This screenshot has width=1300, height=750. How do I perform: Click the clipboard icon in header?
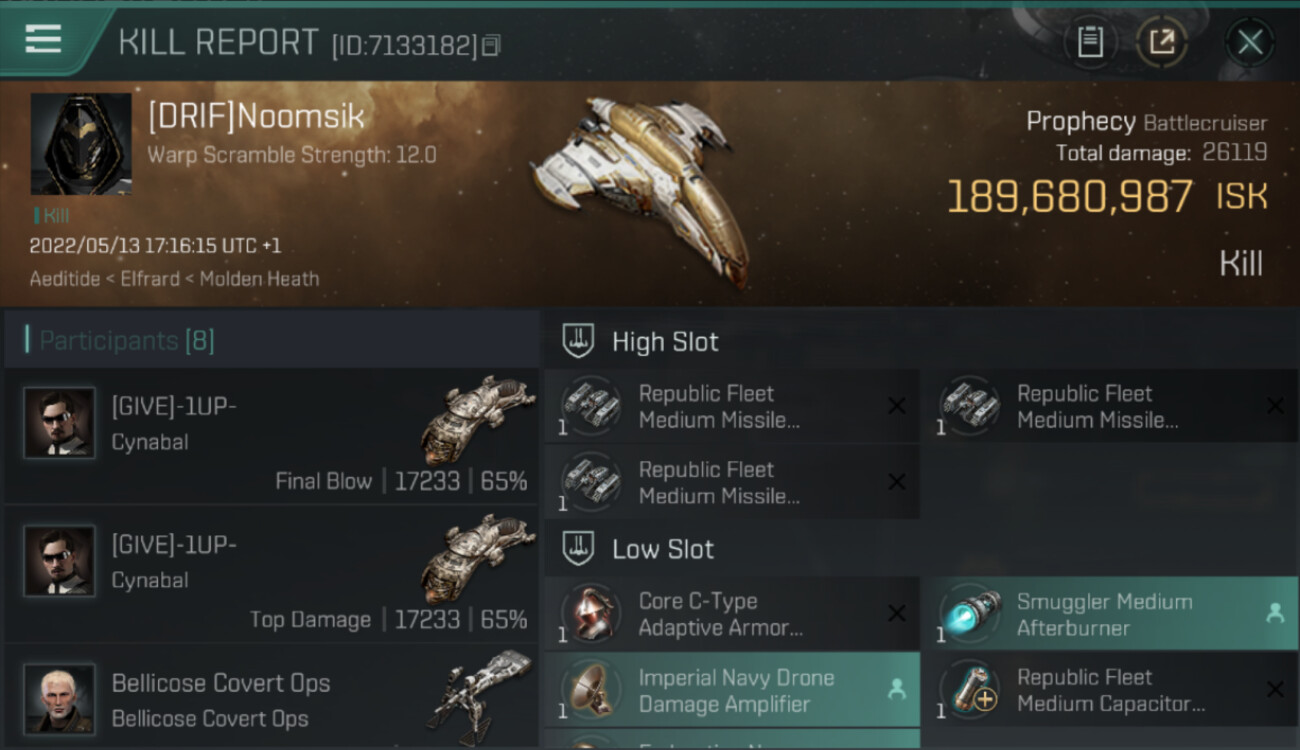[x=1090, y=42]
